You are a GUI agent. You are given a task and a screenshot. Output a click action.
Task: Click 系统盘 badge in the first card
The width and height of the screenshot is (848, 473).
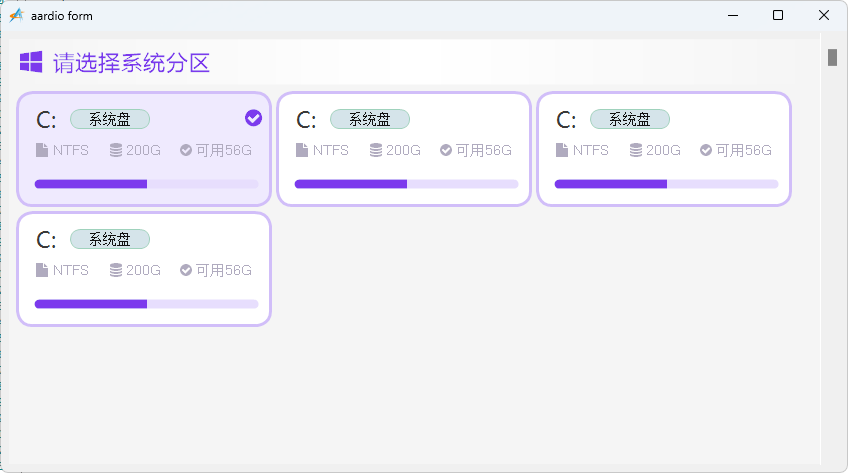pos(110,119)
